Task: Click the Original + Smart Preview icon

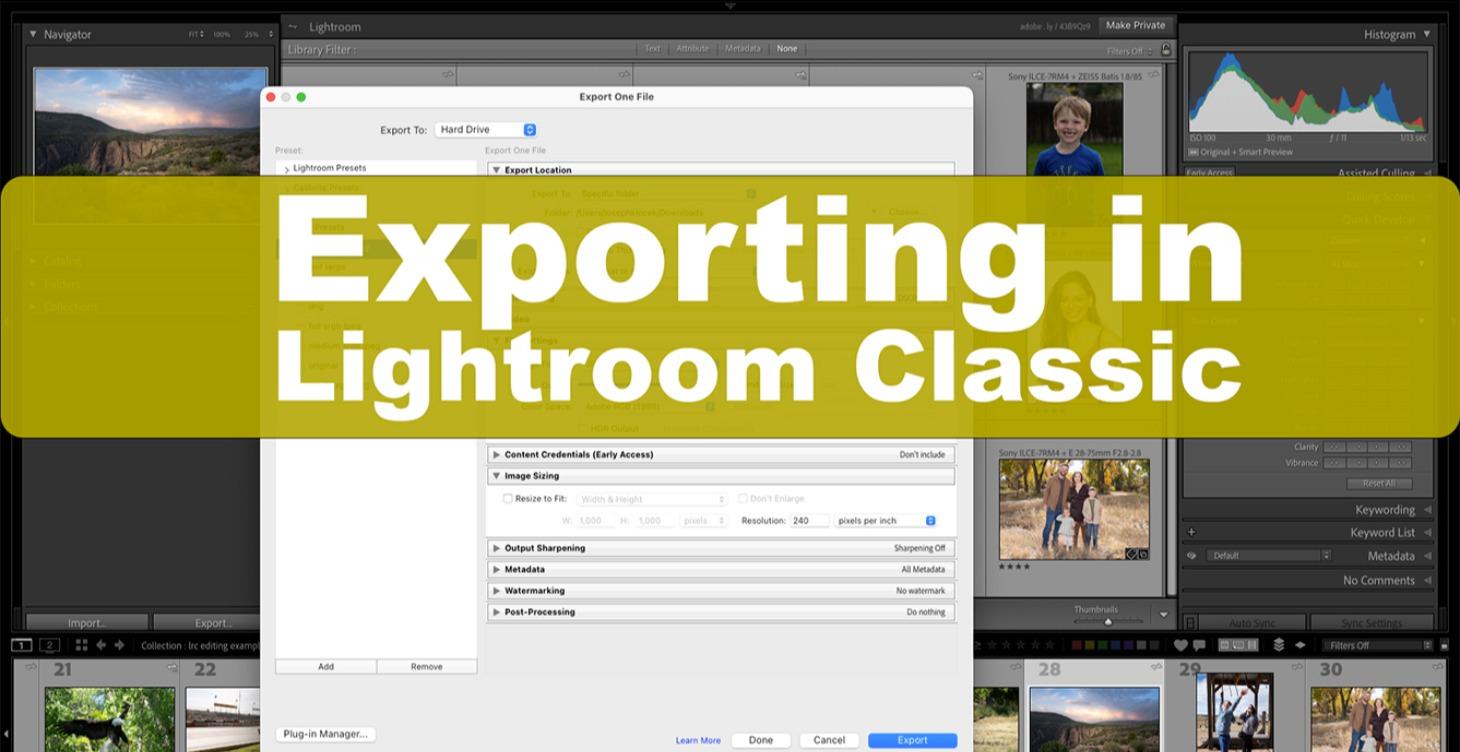Action: click(1192, 152)
